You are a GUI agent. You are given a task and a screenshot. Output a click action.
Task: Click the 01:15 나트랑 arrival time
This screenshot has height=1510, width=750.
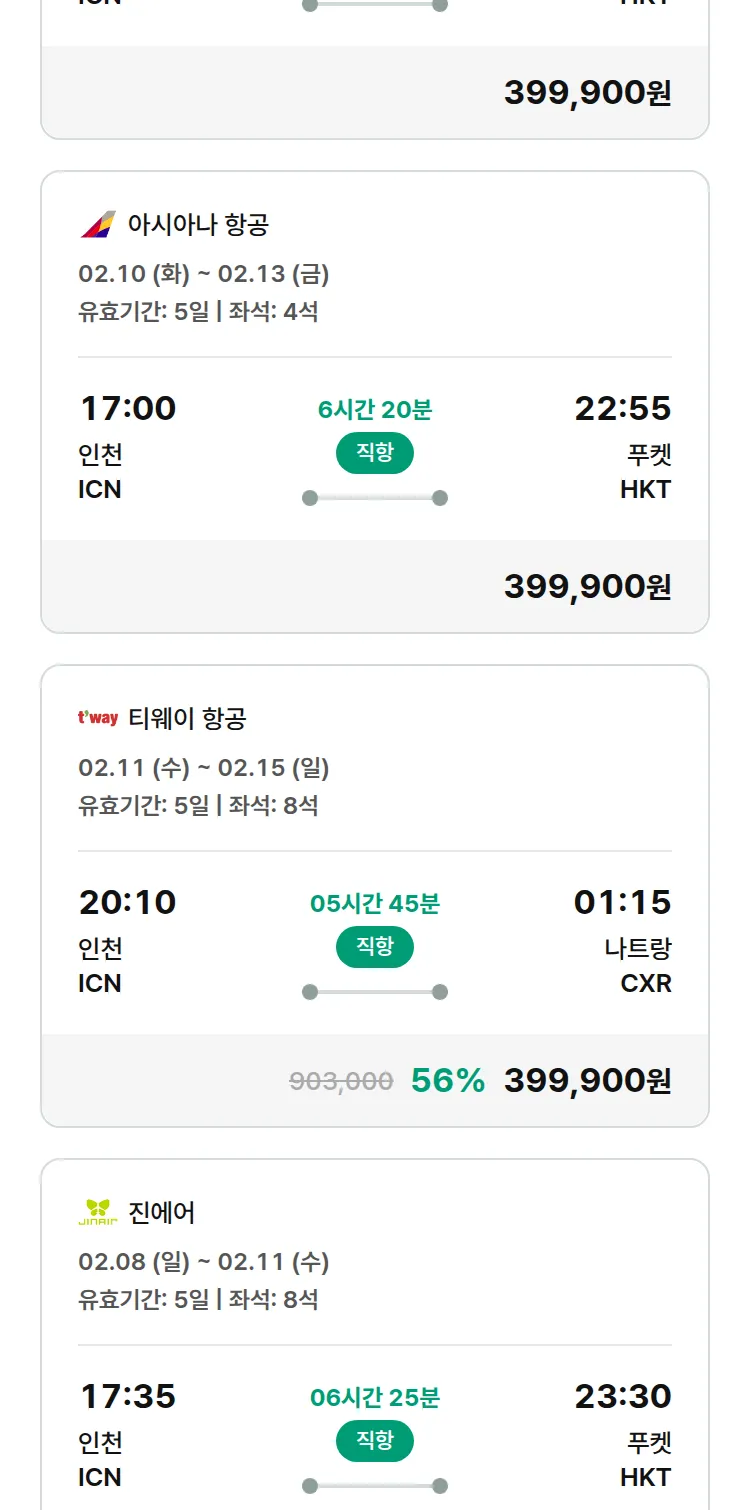(x=622, y=902)
